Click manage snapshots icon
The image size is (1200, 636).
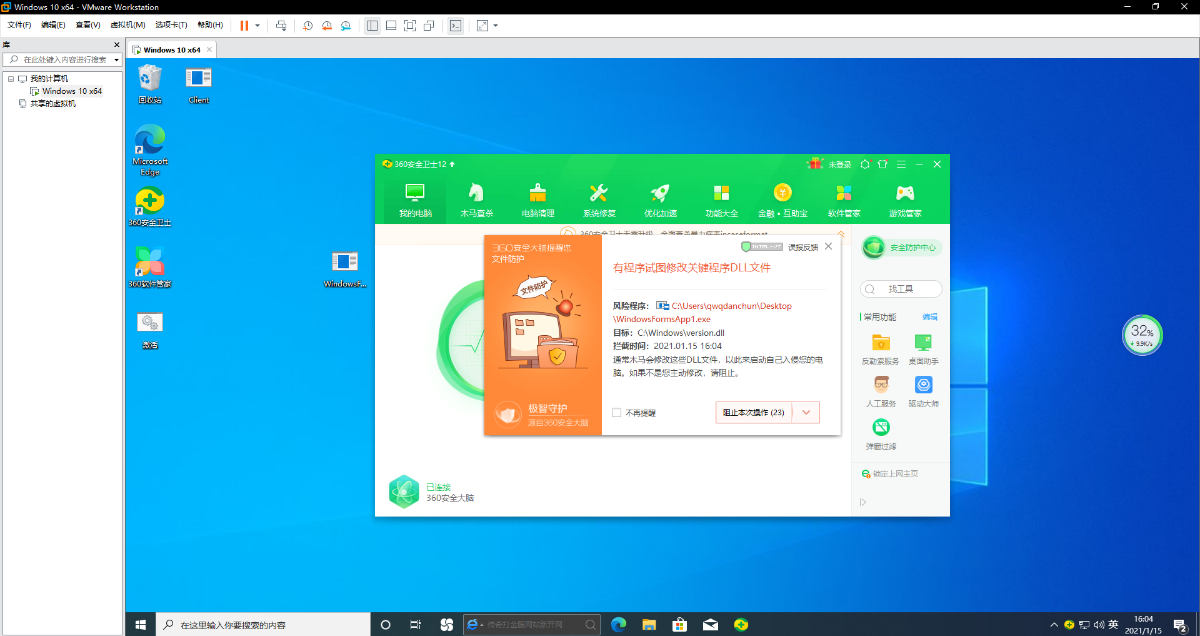click(345, 25)
